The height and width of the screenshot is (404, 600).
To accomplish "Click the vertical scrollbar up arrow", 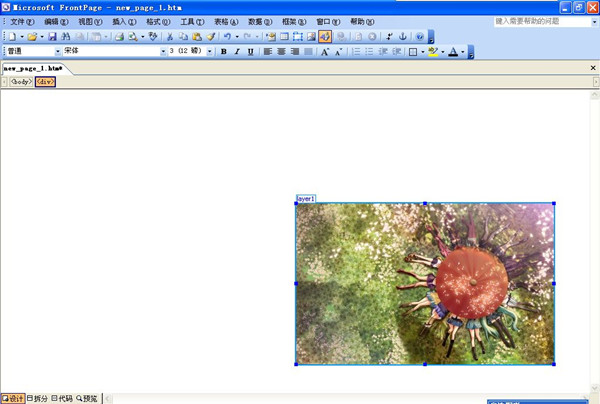I will click(595, 94).
